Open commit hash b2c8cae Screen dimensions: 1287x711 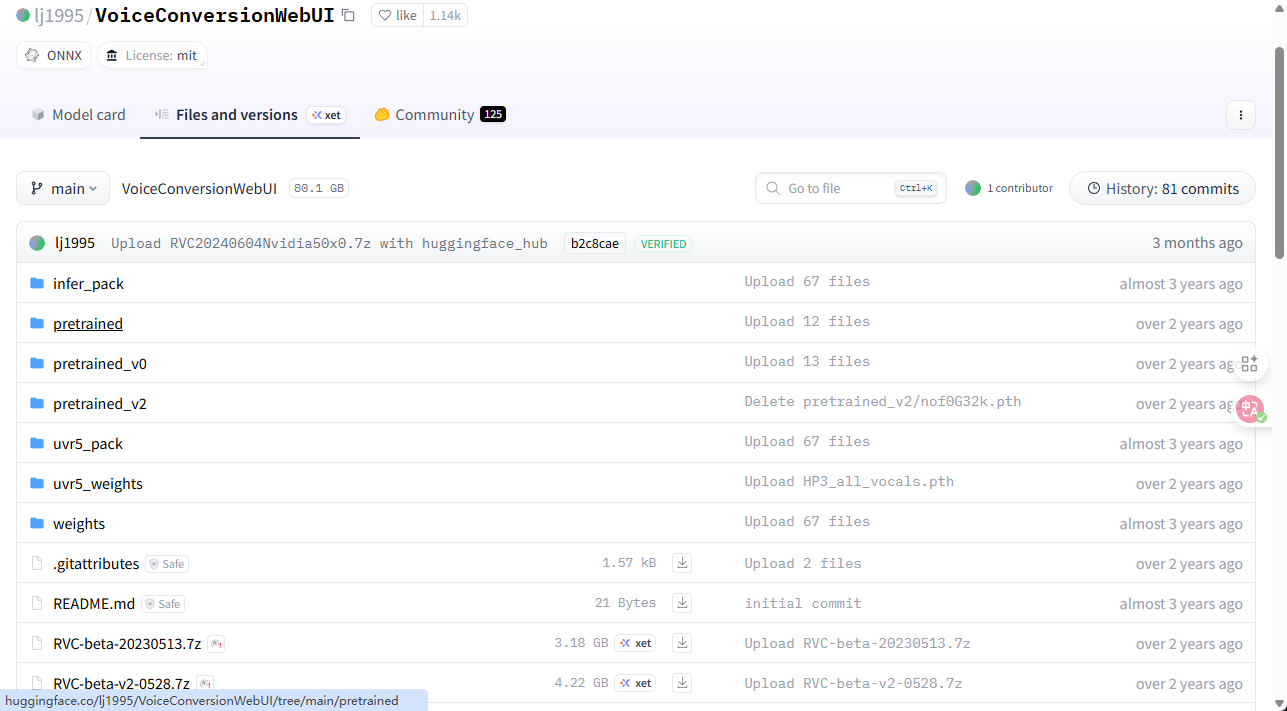click(595, 243)
